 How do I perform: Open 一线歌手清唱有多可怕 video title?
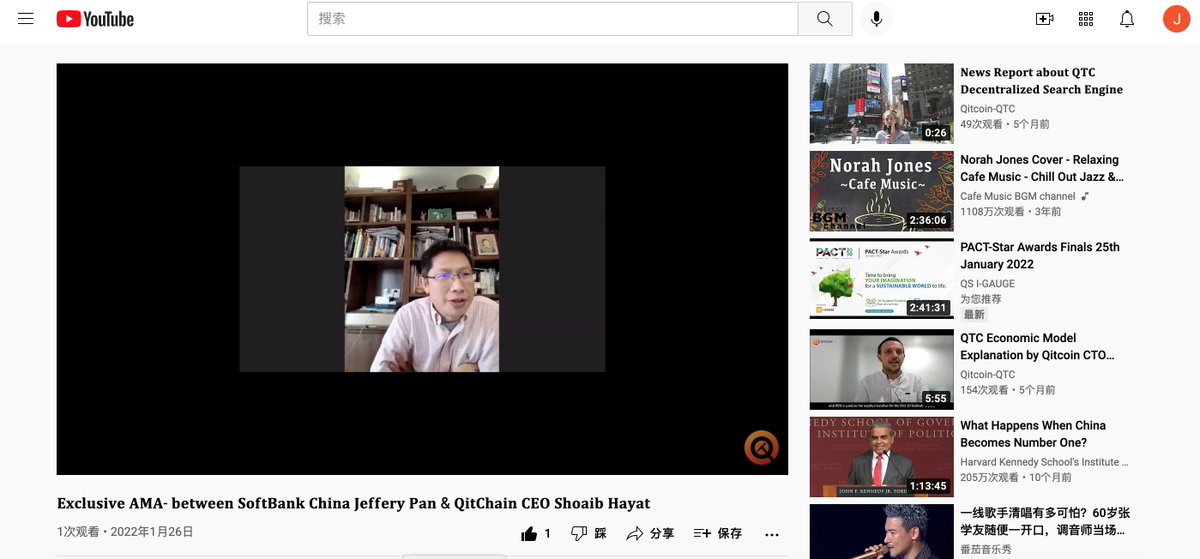(x=1045, y=521)
